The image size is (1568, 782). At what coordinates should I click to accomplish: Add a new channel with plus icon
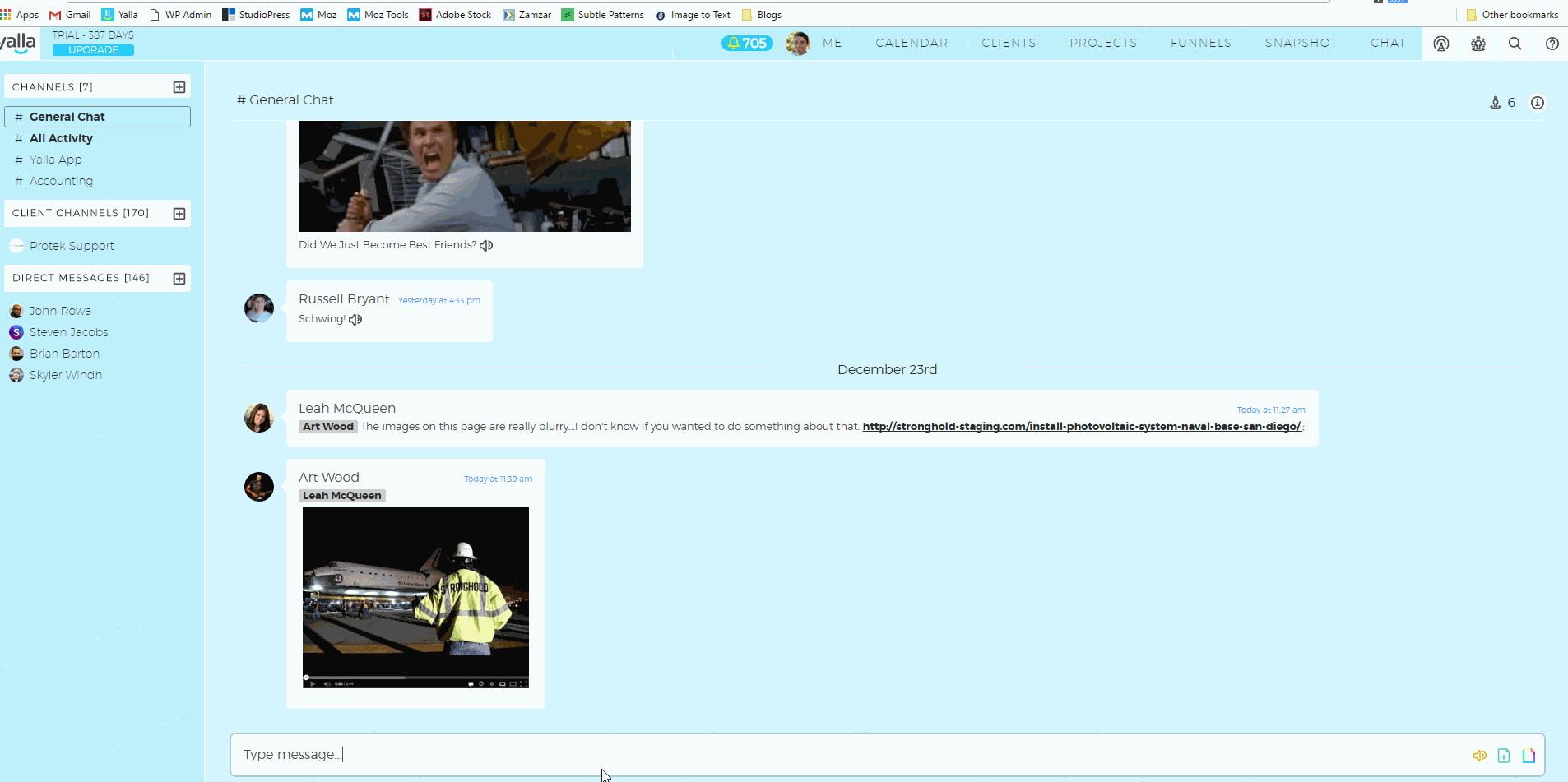(x=179, y=87)
